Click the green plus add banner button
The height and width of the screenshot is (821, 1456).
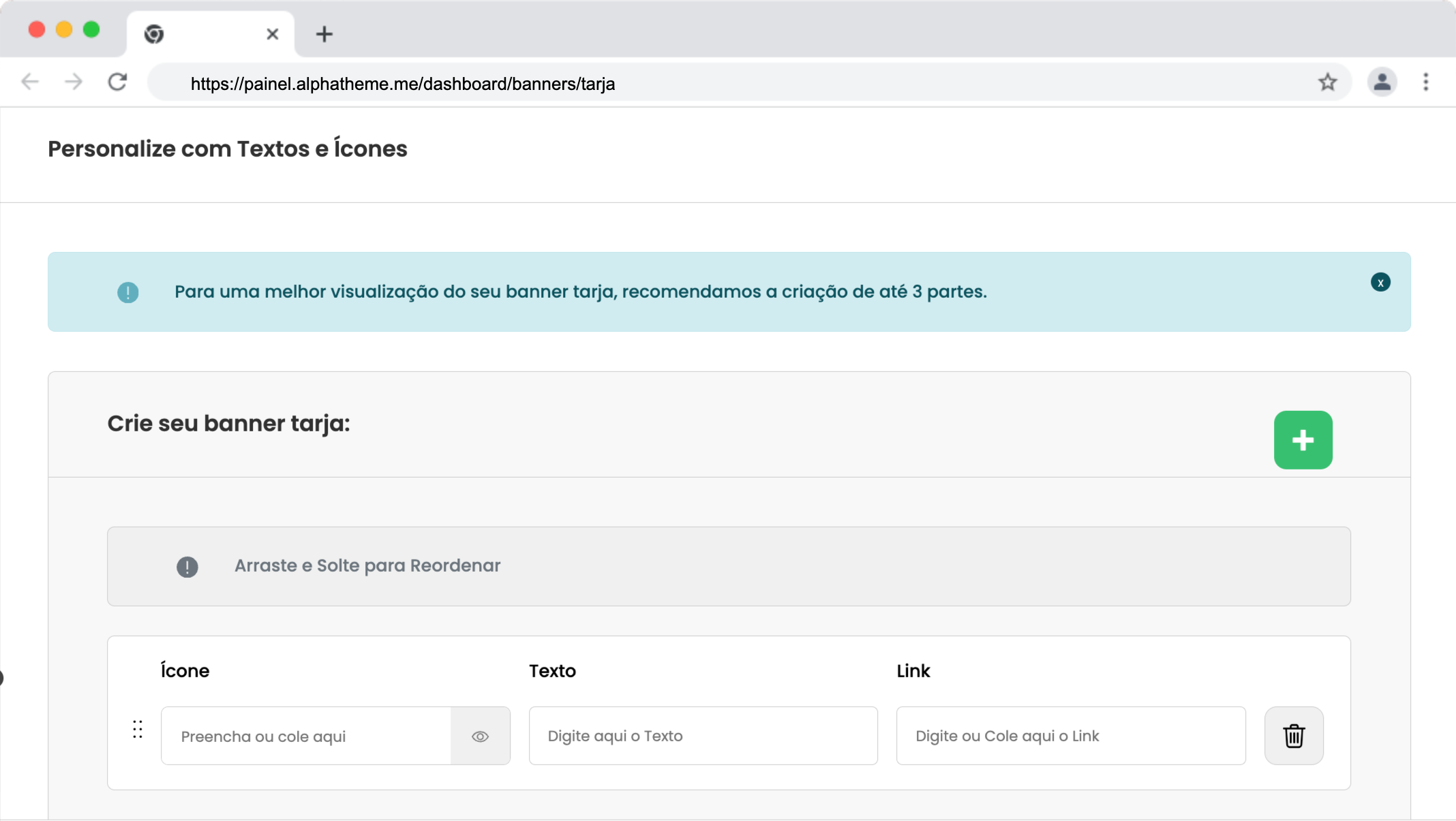pos(1303,439)
